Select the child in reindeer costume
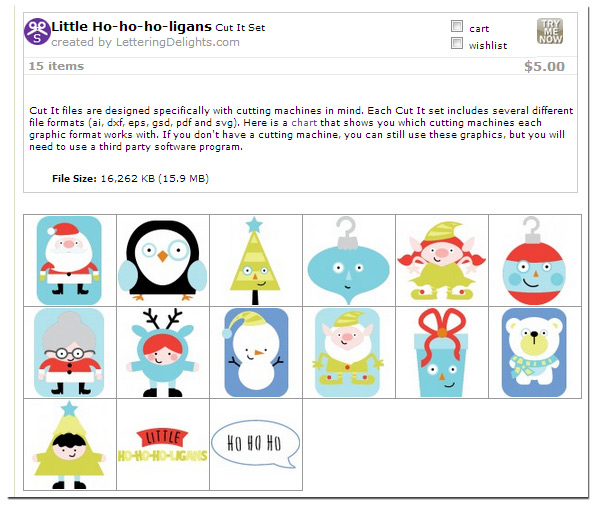600x506 pixels. (163, 353)
